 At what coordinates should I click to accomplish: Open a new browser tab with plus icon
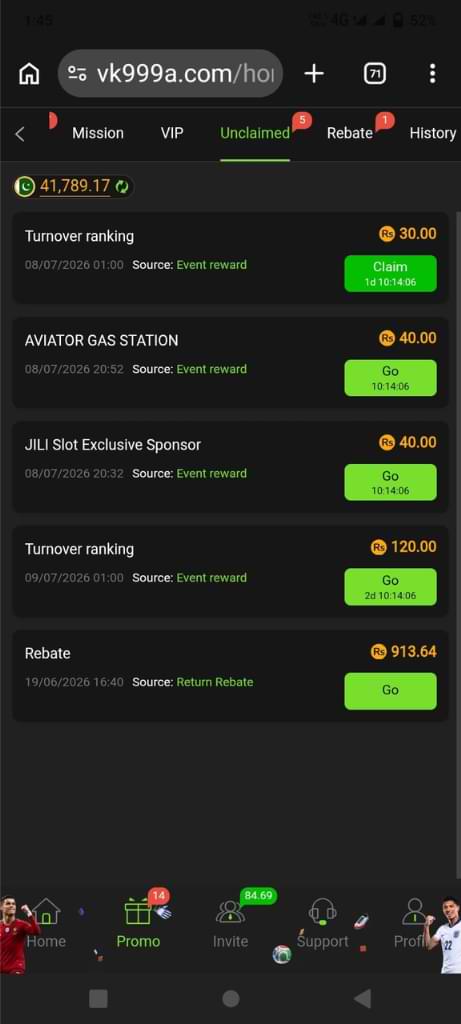coord(314,74)
